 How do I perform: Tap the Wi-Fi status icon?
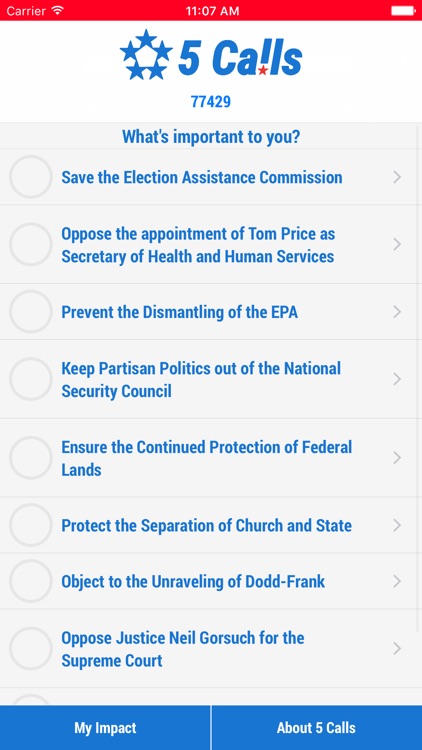(57, 11)
